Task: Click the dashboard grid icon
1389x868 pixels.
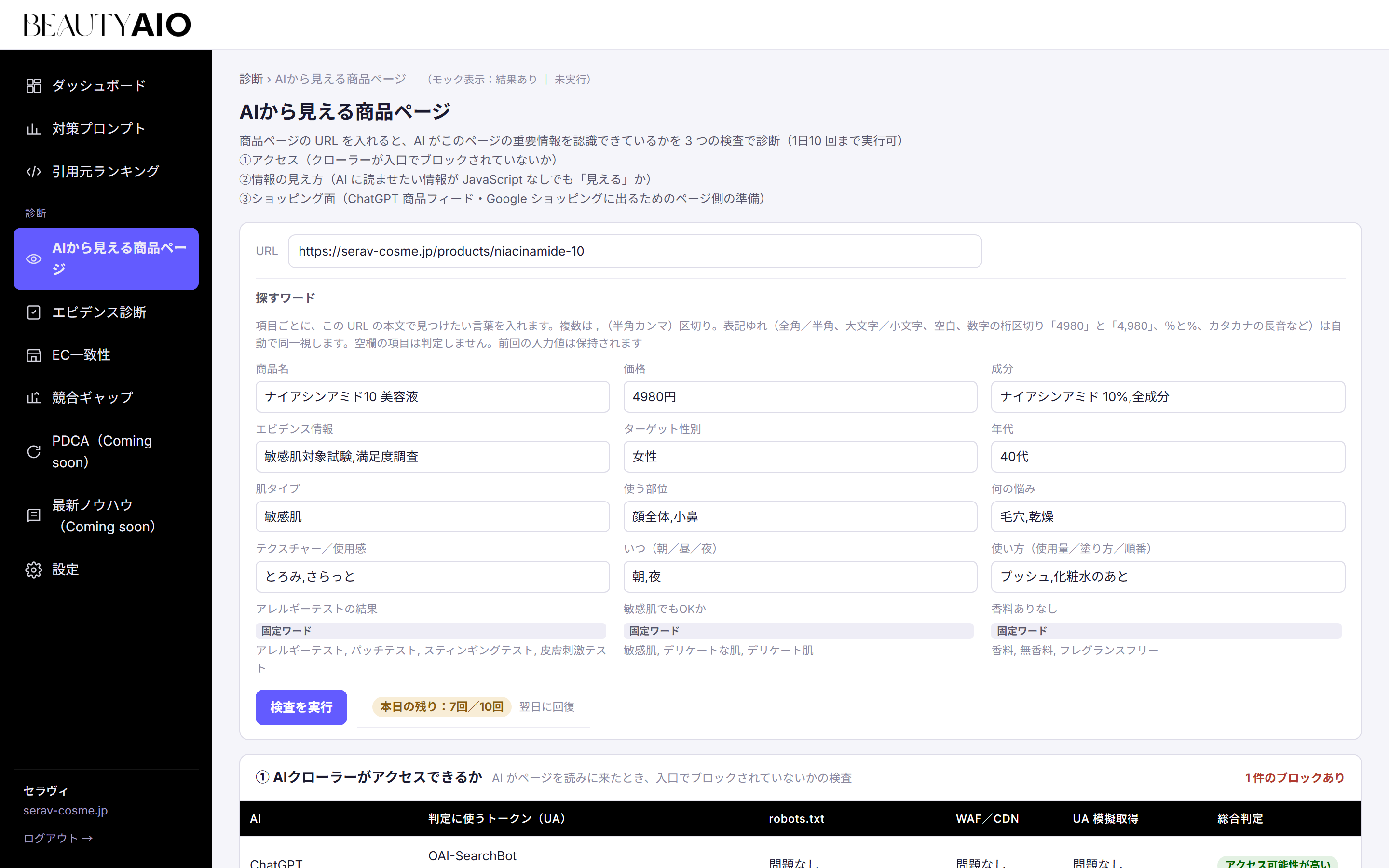Action: pos(34,85)
